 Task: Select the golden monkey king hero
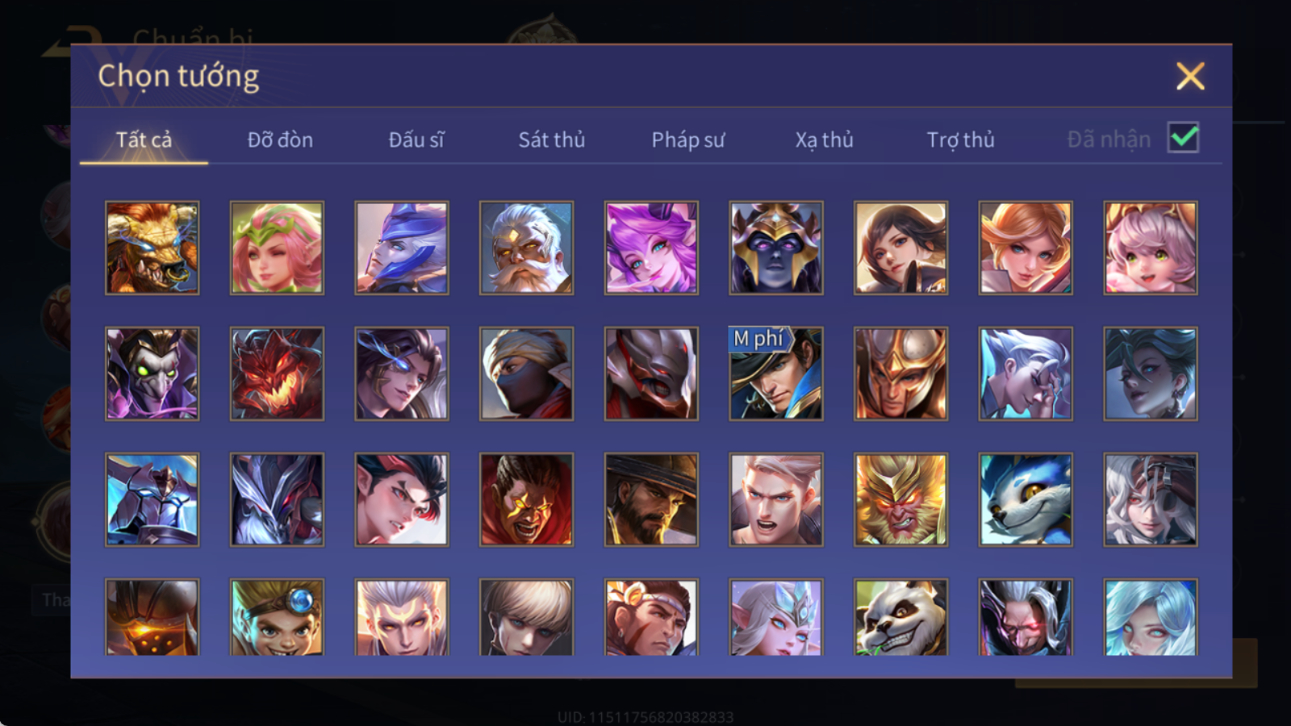point(901,500)
